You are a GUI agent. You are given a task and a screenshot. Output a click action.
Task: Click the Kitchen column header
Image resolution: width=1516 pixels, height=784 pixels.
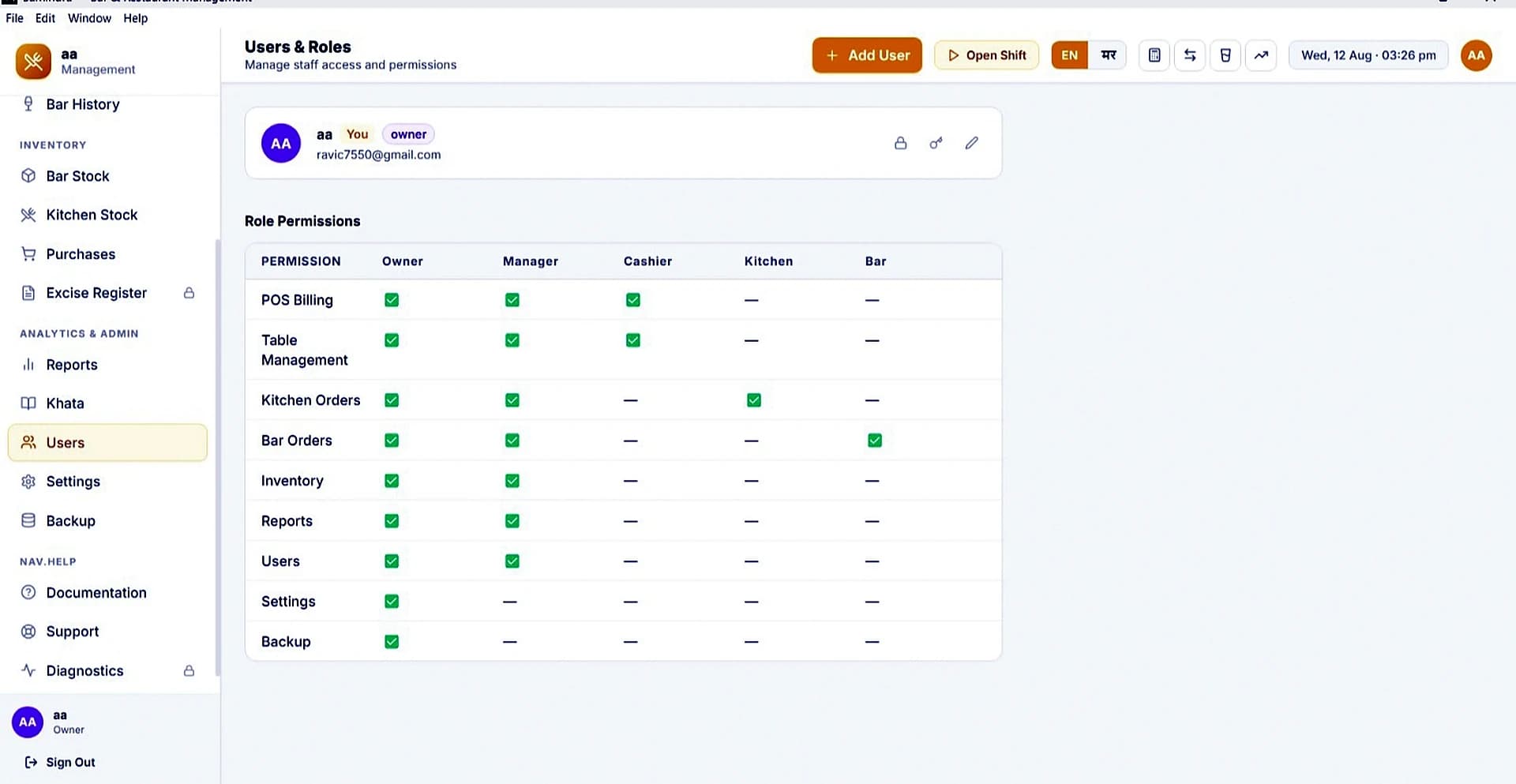(768, 261)
